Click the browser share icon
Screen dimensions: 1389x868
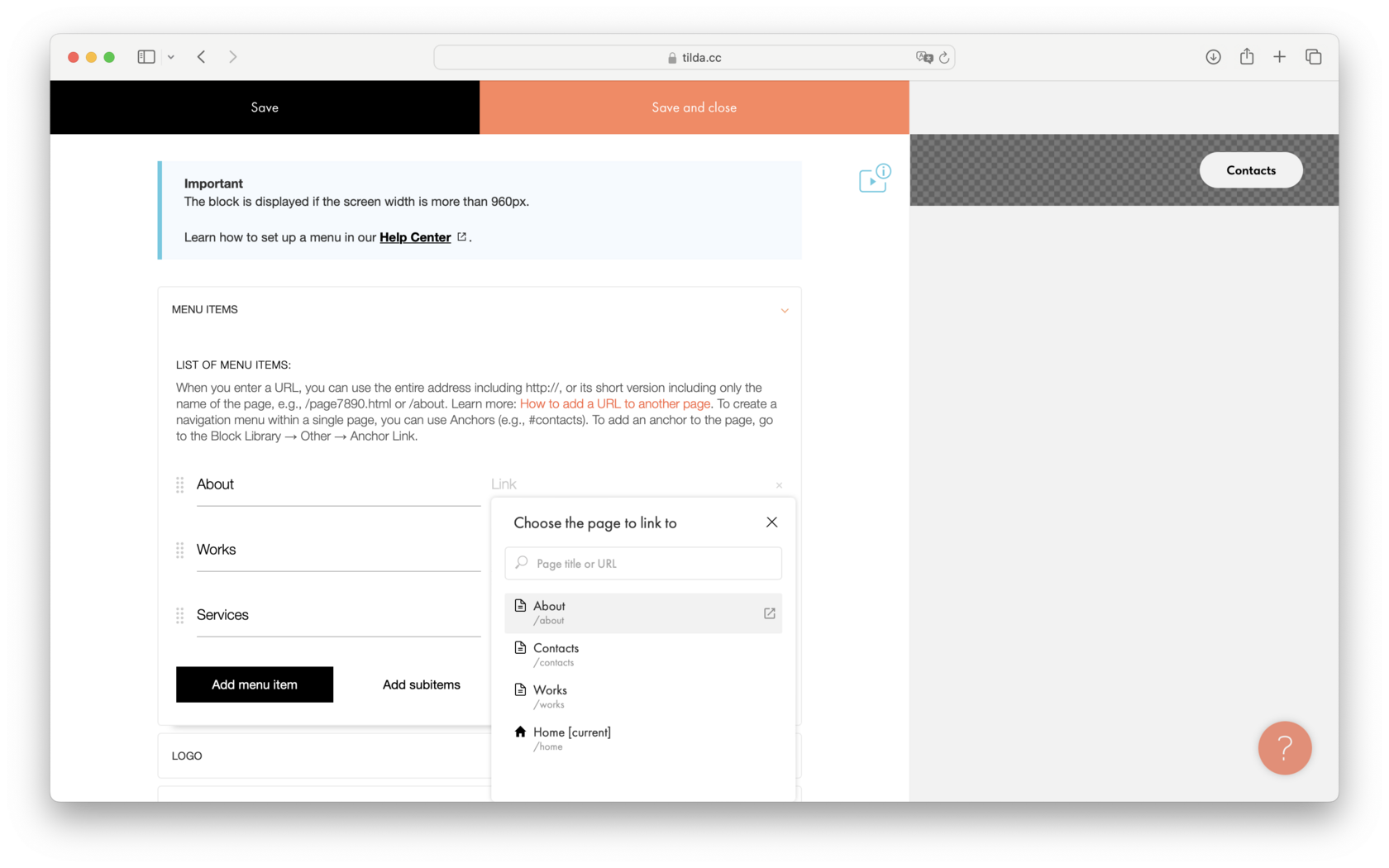click(x=1246, y=56)
